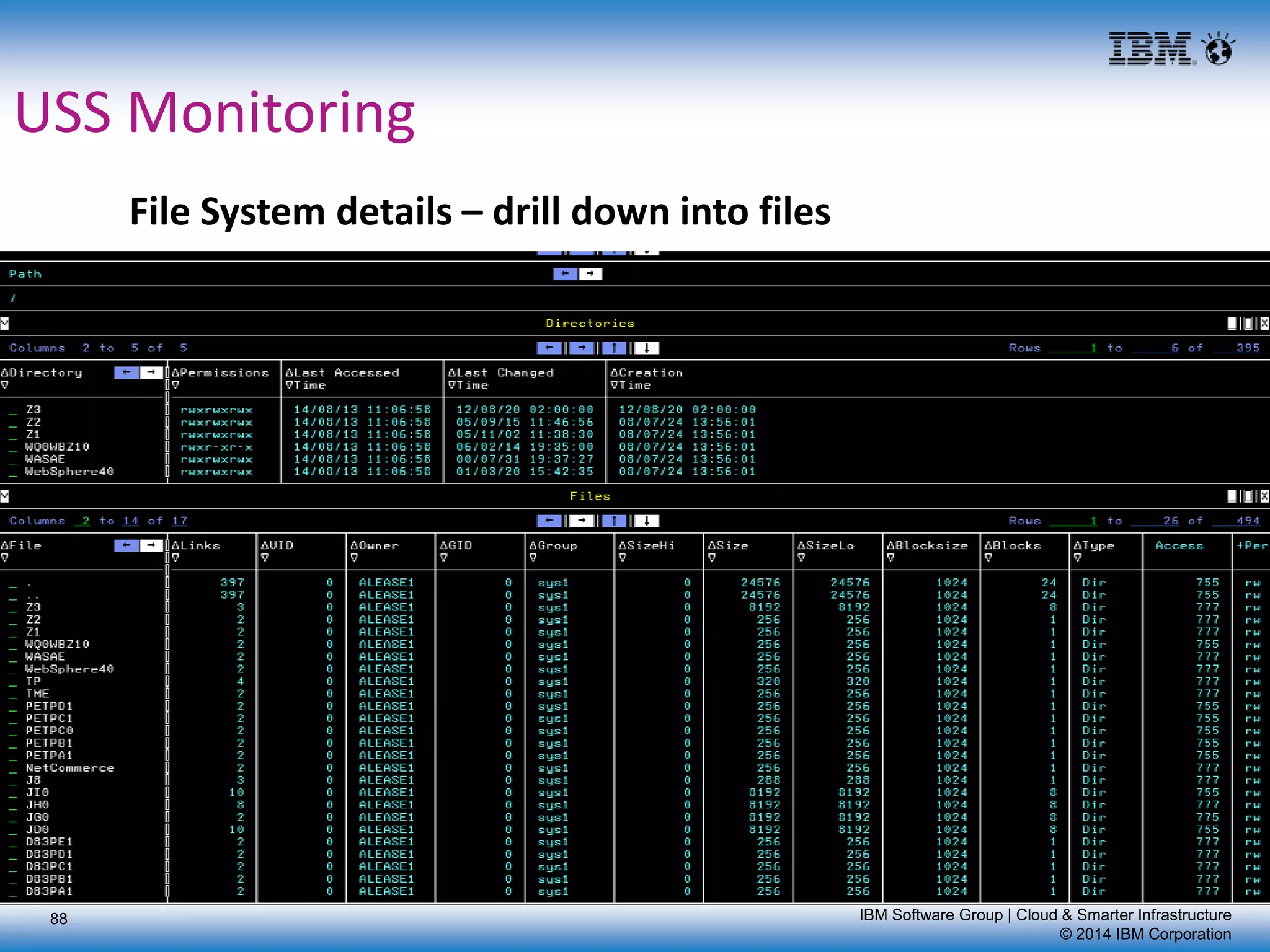
Task: Click Directory column right arrow
Action: 151,372
